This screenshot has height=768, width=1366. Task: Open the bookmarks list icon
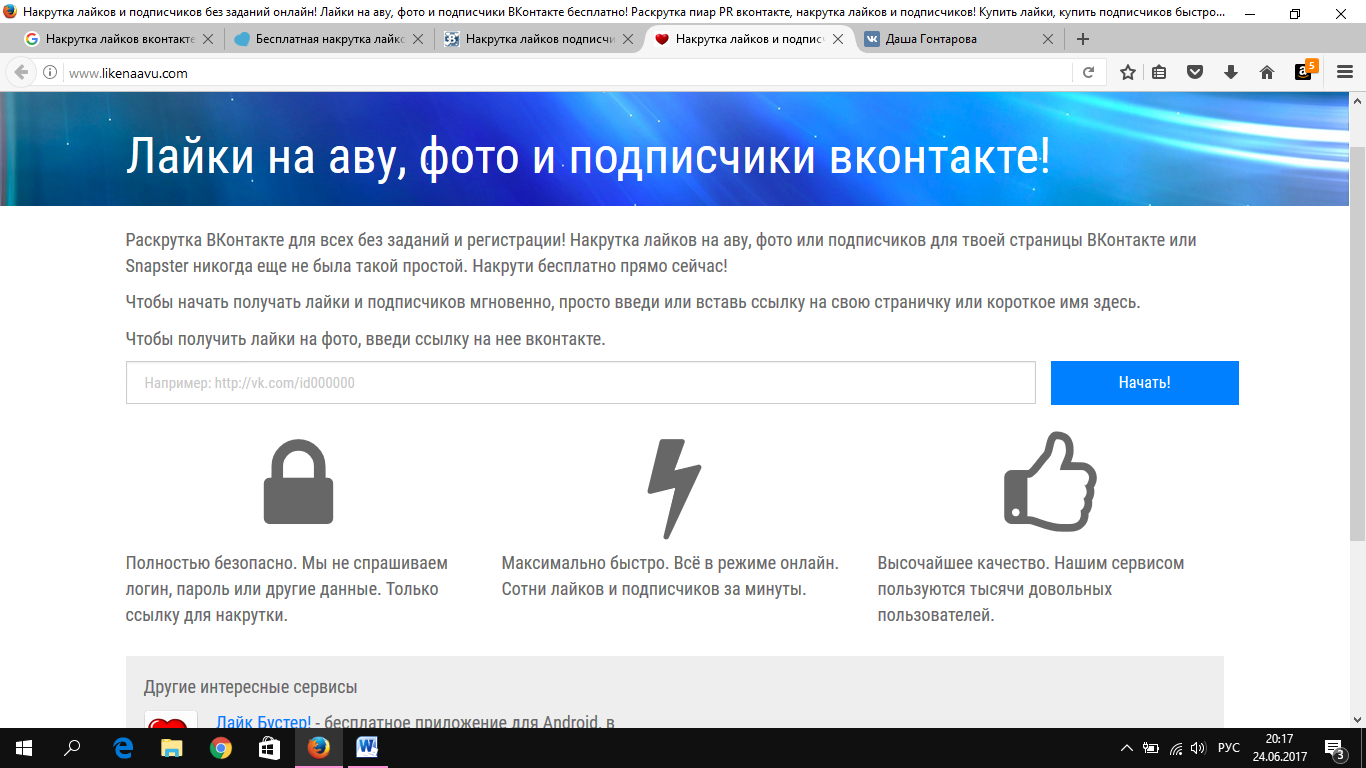click(1159, 72)
